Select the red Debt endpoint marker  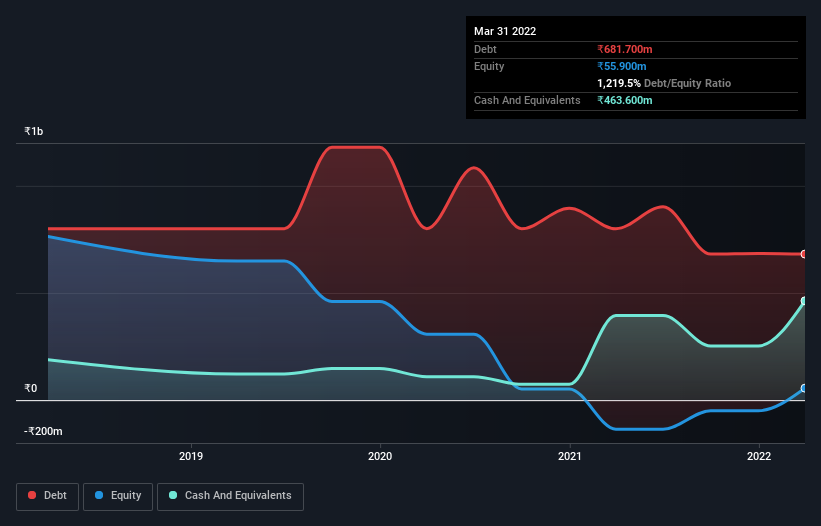[x=804, y=254]
